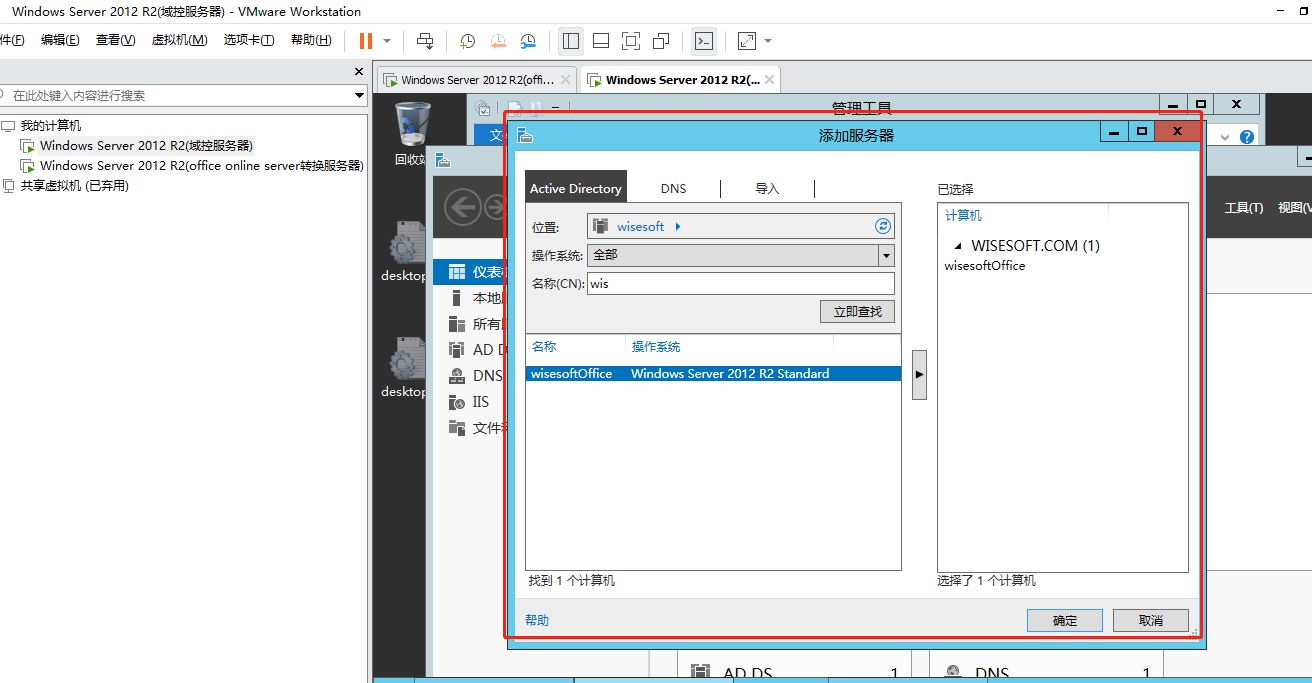Open the 虚拟机(M) menu

179,40
